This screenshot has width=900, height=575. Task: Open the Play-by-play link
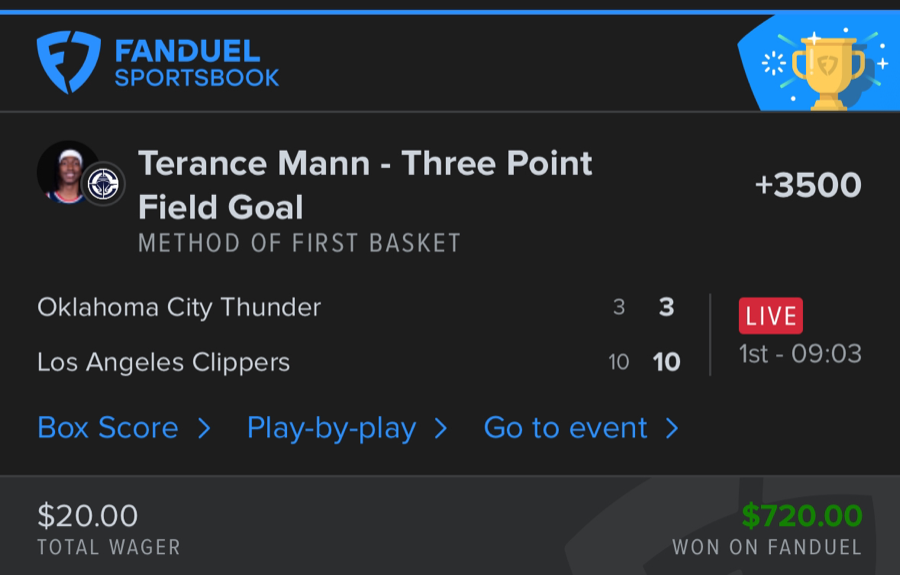click(x=331, y=428)
